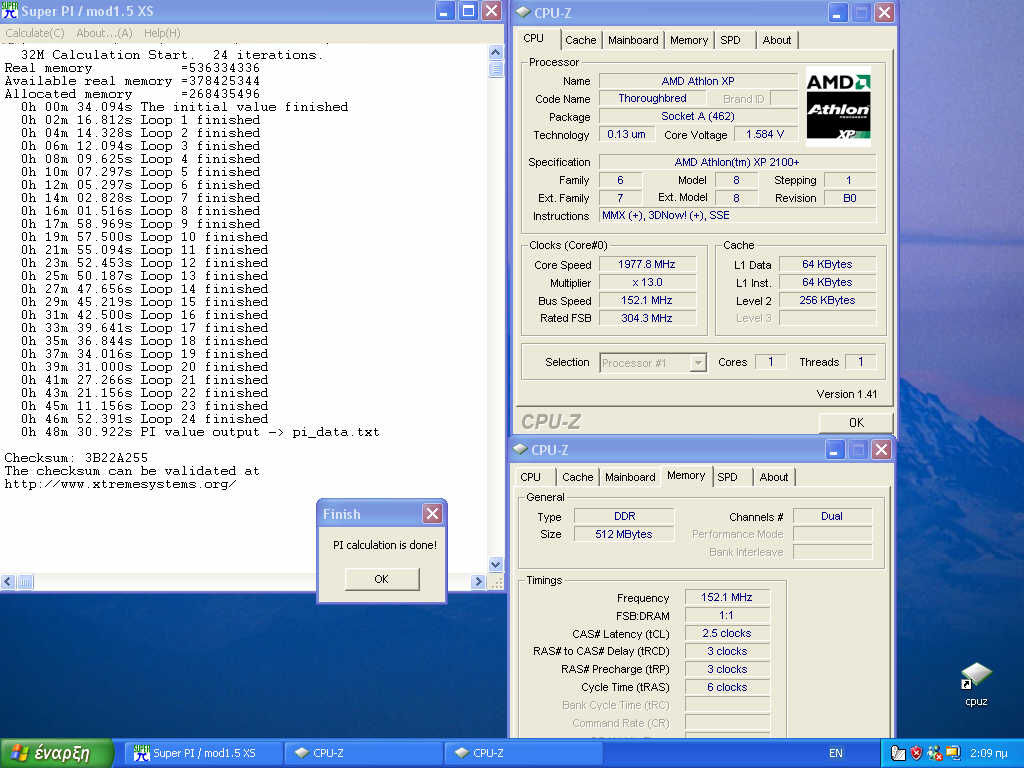The width and height of the screenshot is (1024, 768).
Task: Click OK in the CPU-Z CPU window
Action: coord(856,423)
